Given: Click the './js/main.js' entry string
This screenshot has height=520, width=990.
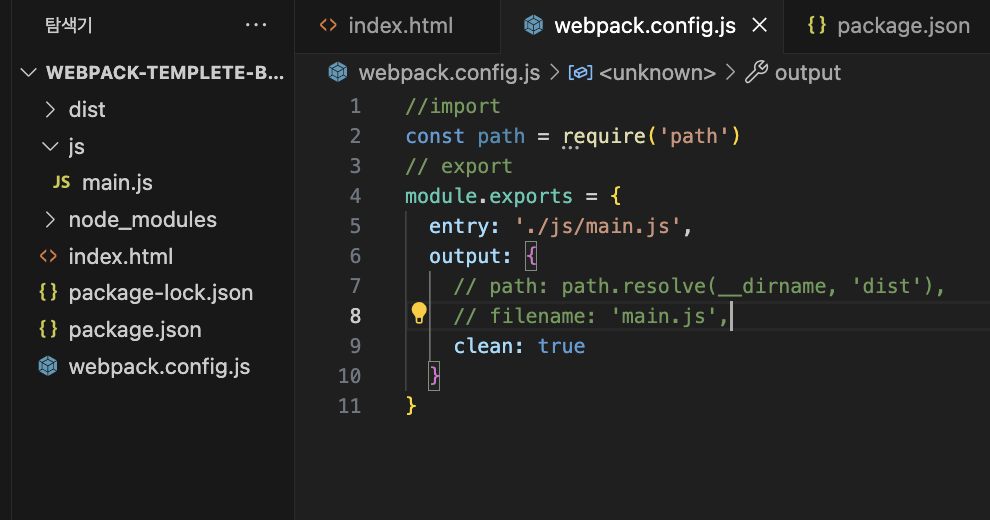Looking at the screenshot, I should click(598, 226).
